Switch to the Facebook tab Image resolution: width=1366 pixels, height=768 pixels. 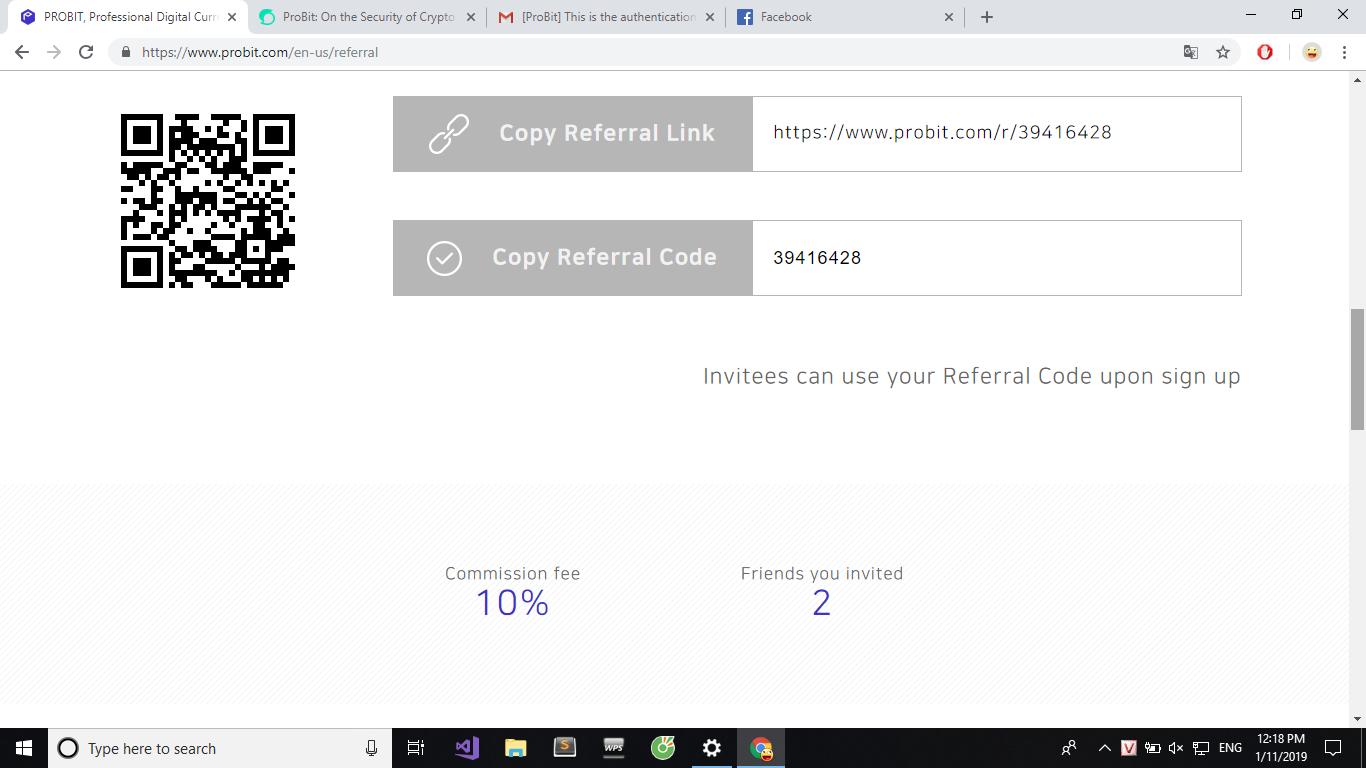click(x=847, y=17)
